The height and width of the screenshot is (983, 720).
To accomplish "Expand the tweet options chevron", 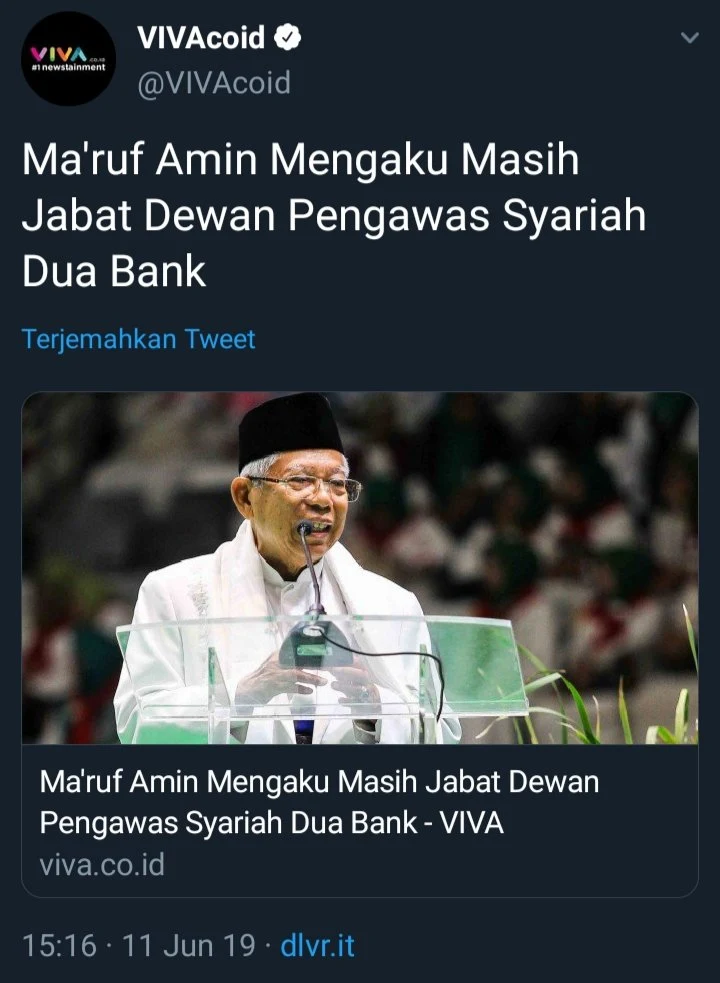I will point(690,38).
